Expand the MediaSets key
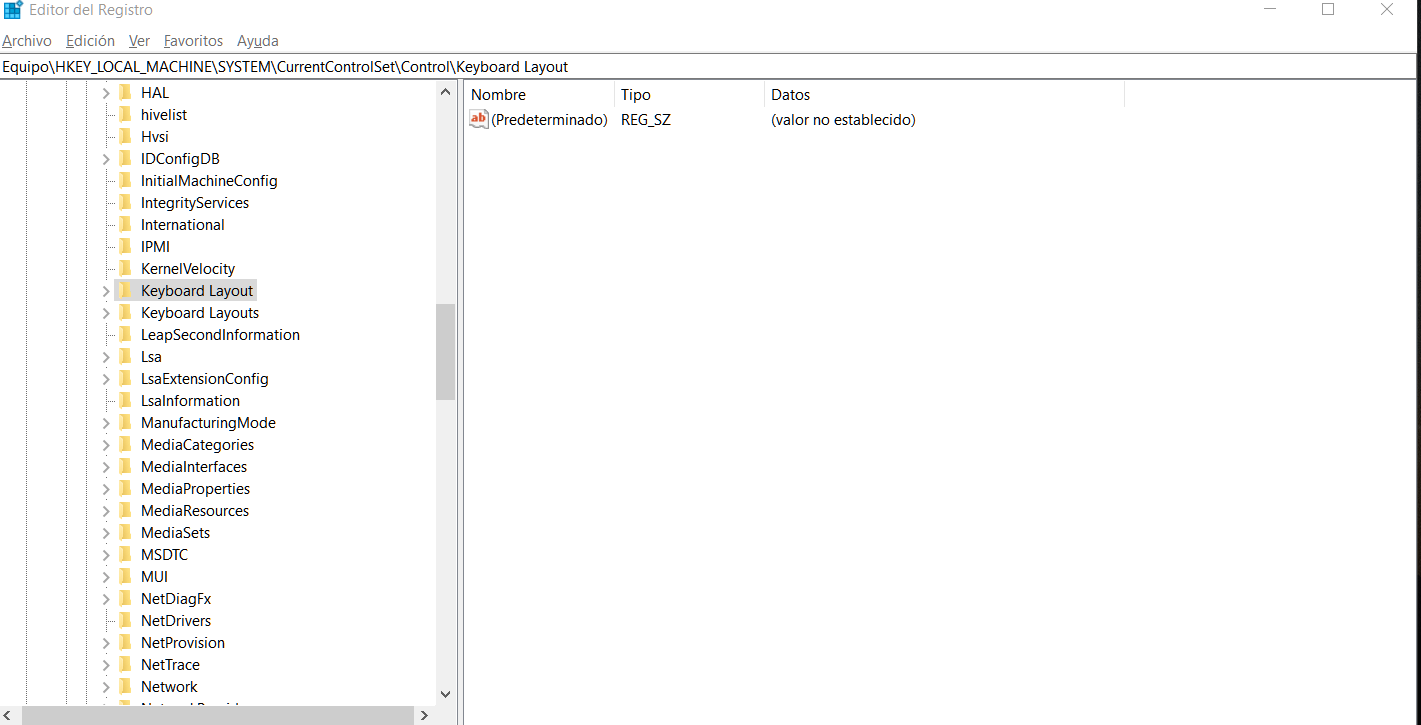The width and height of the screenshot is (1421, 725). 106,533
